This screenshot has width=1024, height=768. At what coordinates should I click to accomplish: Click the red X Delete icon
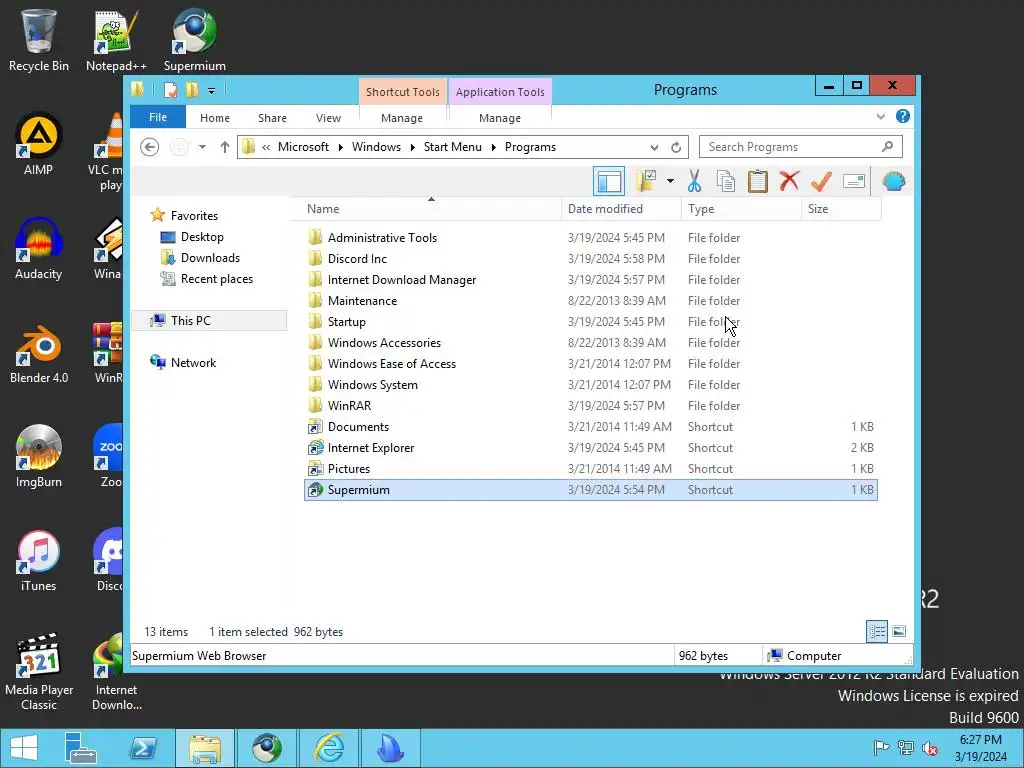pyautogui.click(x=789, y=181)
